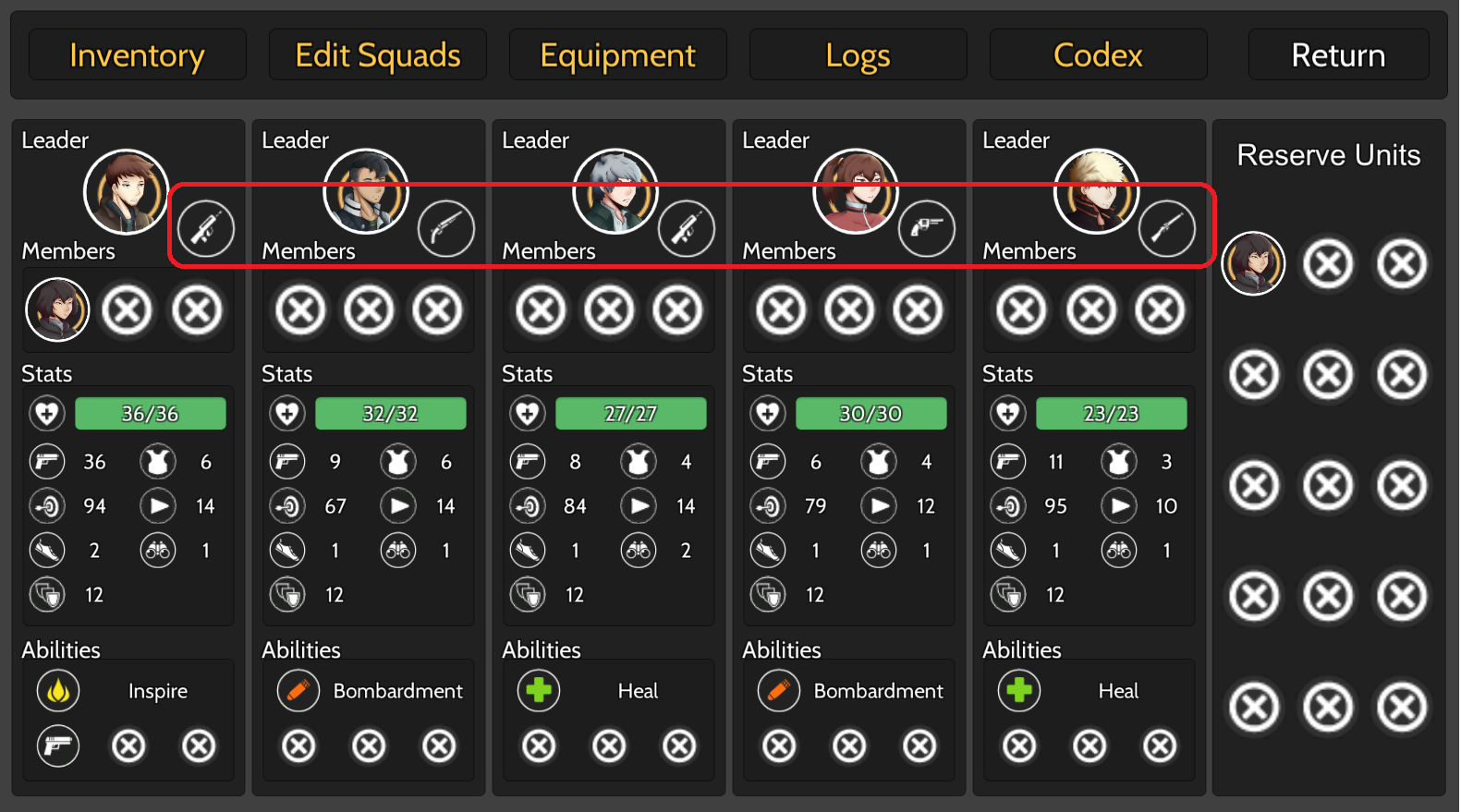The image size is (1461, 812).
Task: Select the reserve unit character portrait
Action: click(1253, 264)
